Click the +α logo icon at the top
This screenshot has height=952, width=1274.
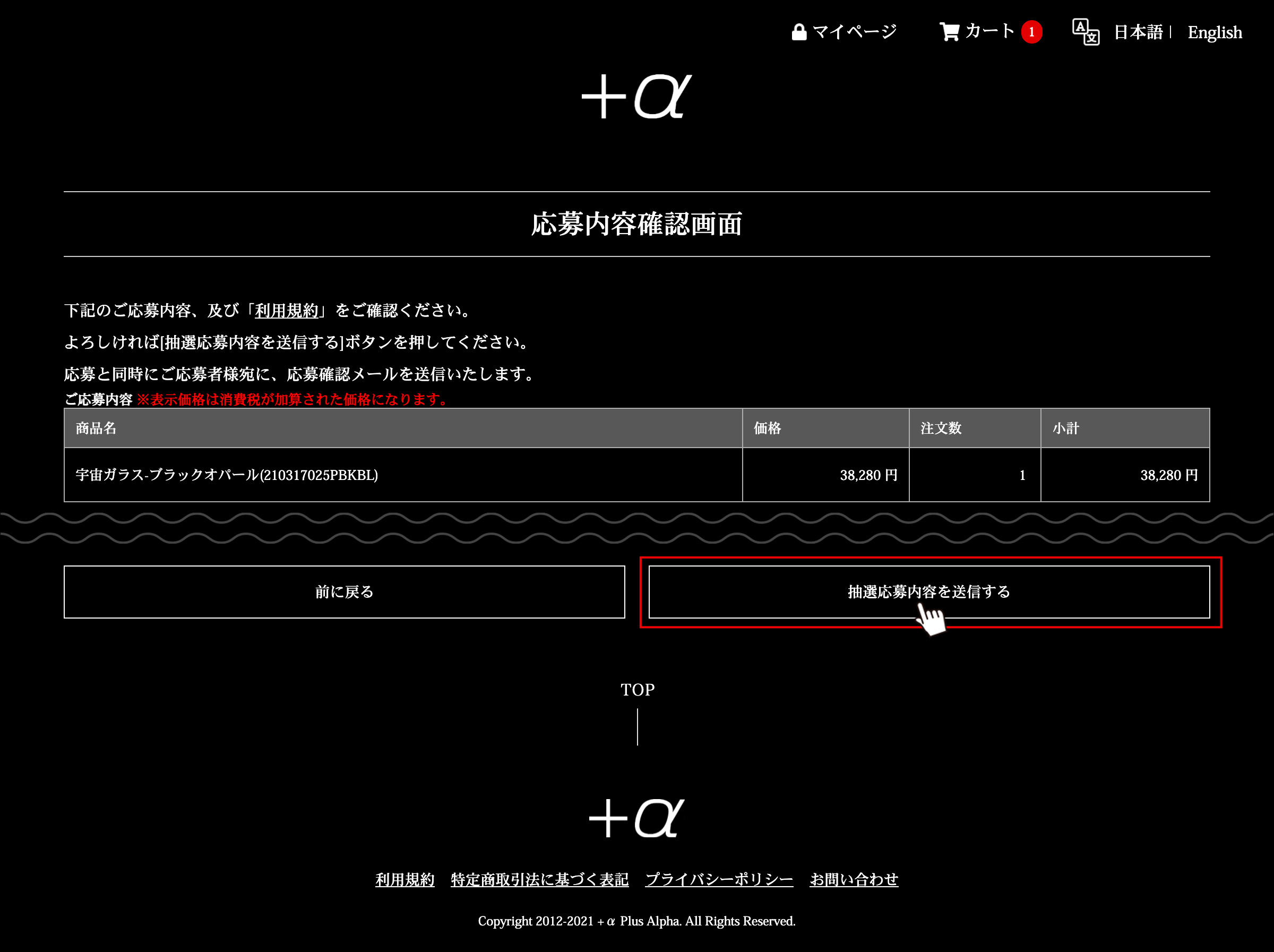coord(637,98)
